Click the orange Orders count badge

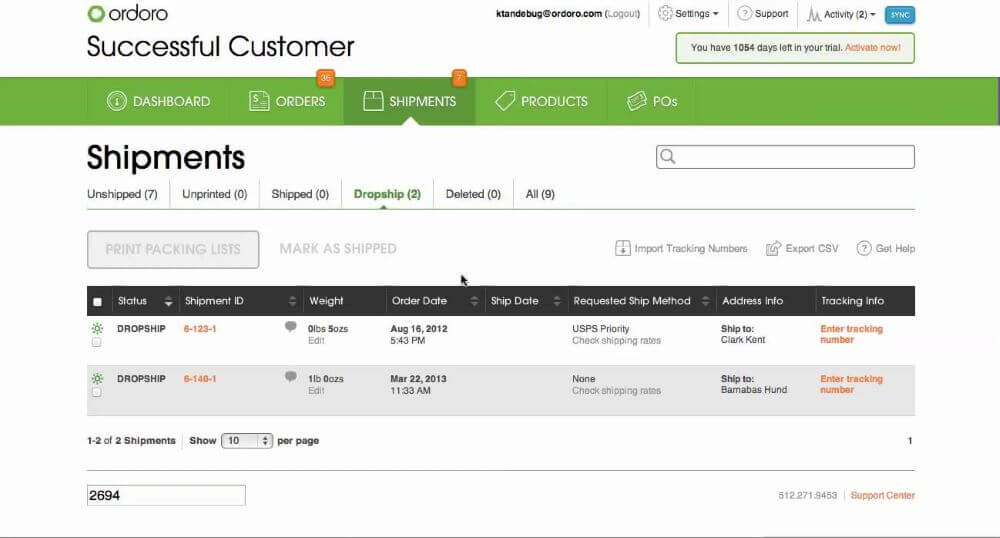tap(325, 78)
